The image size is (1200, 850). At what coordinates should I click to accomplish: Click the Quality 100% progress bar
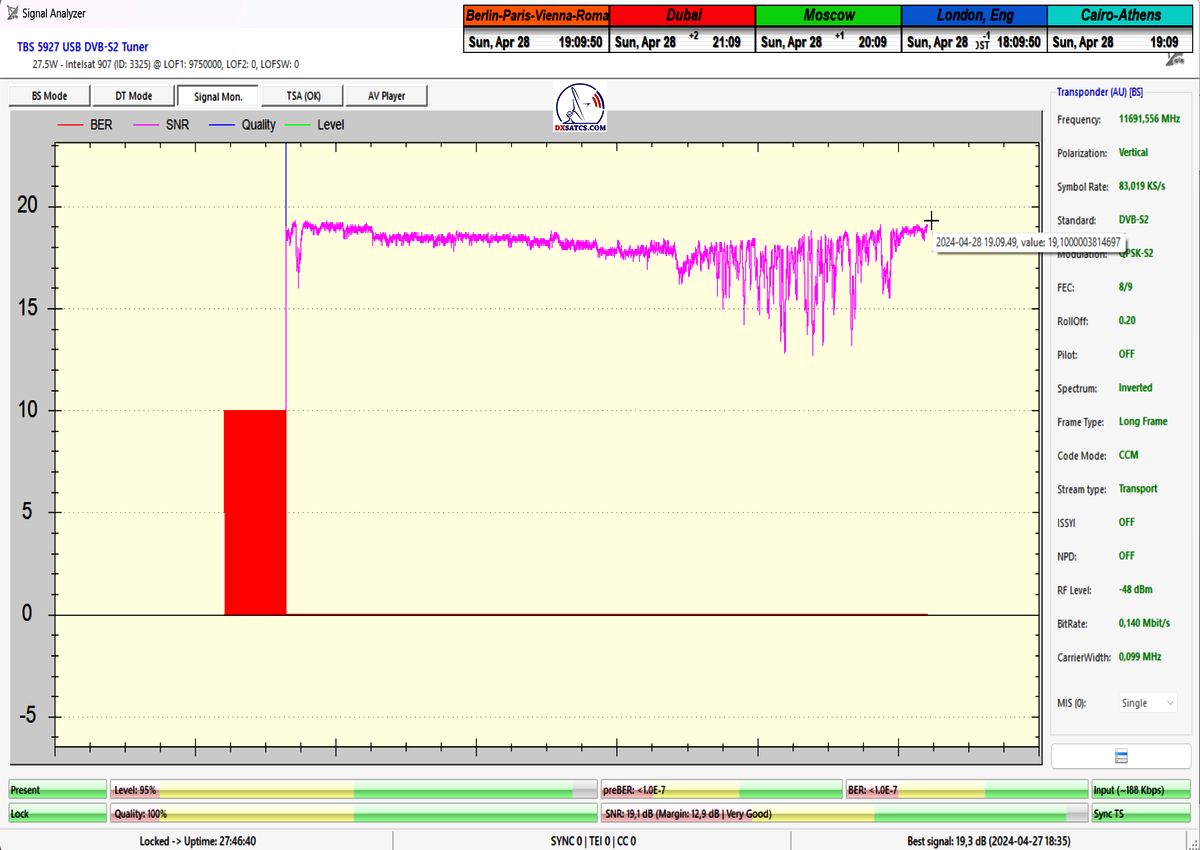[x=354, y=814]
